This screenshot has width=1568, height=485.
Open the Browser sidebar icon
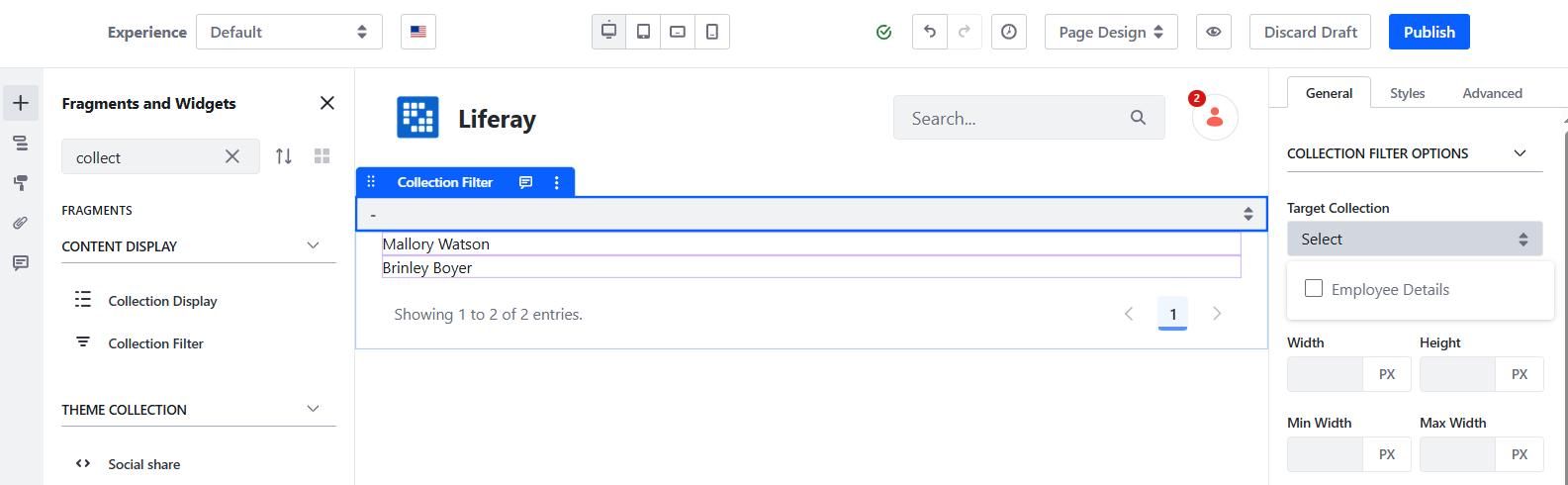tap(20, 144)
